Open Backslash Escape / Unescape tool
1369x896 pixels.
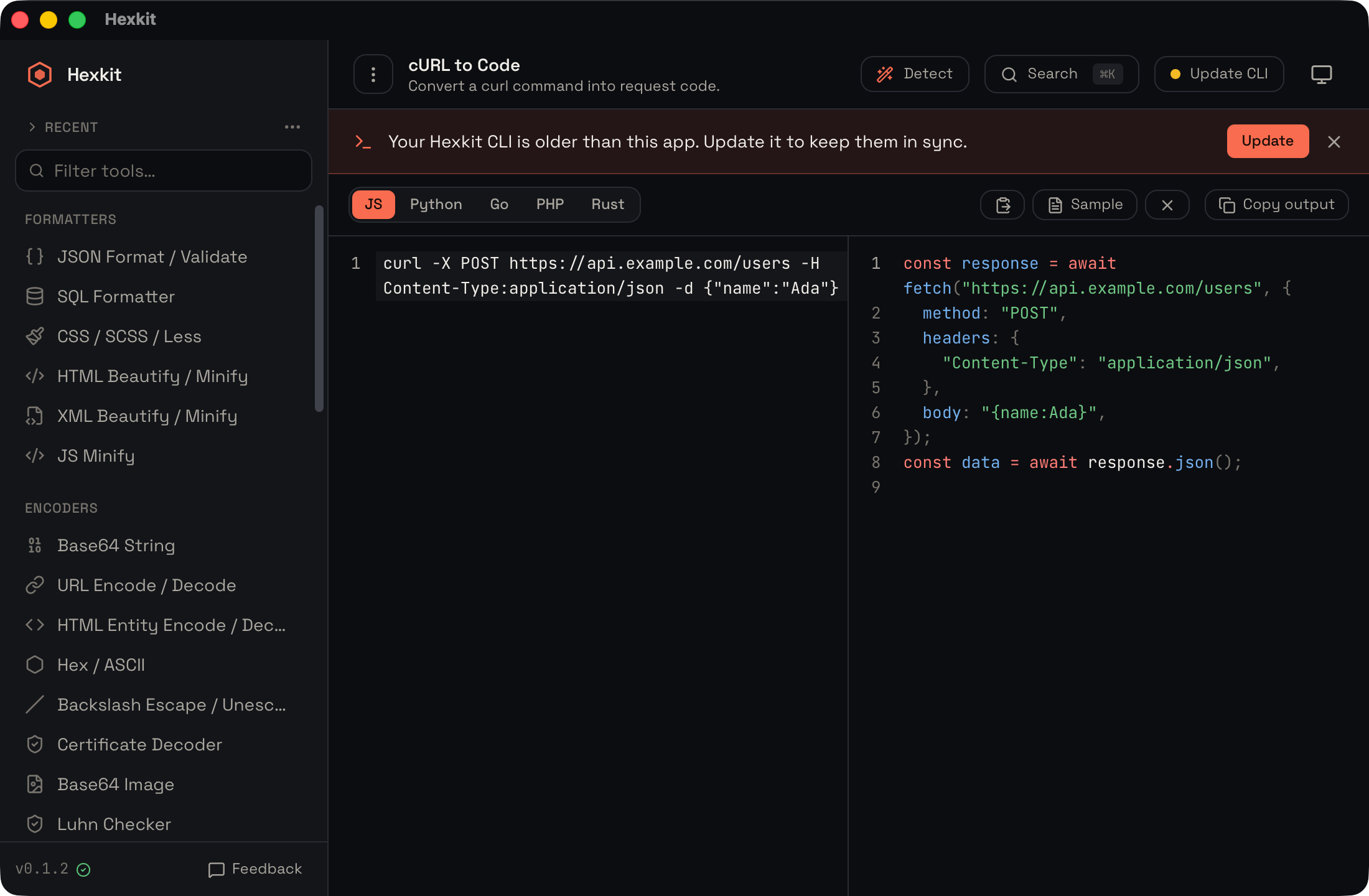point(163,705)
